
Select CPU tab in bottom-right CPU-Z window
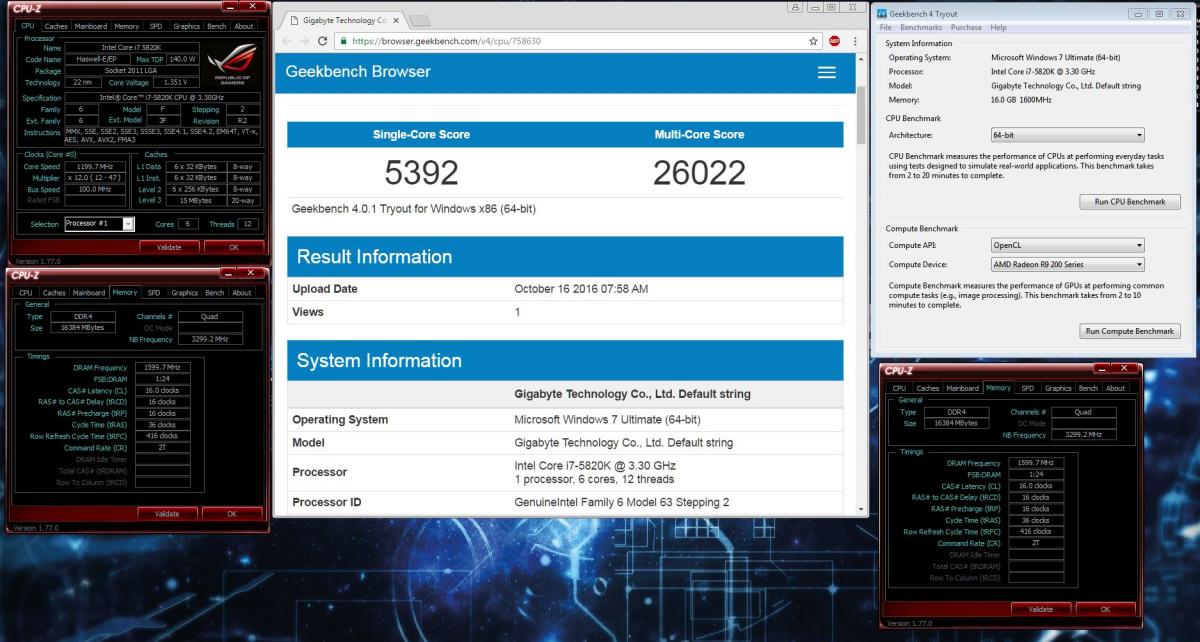(900, 388)
